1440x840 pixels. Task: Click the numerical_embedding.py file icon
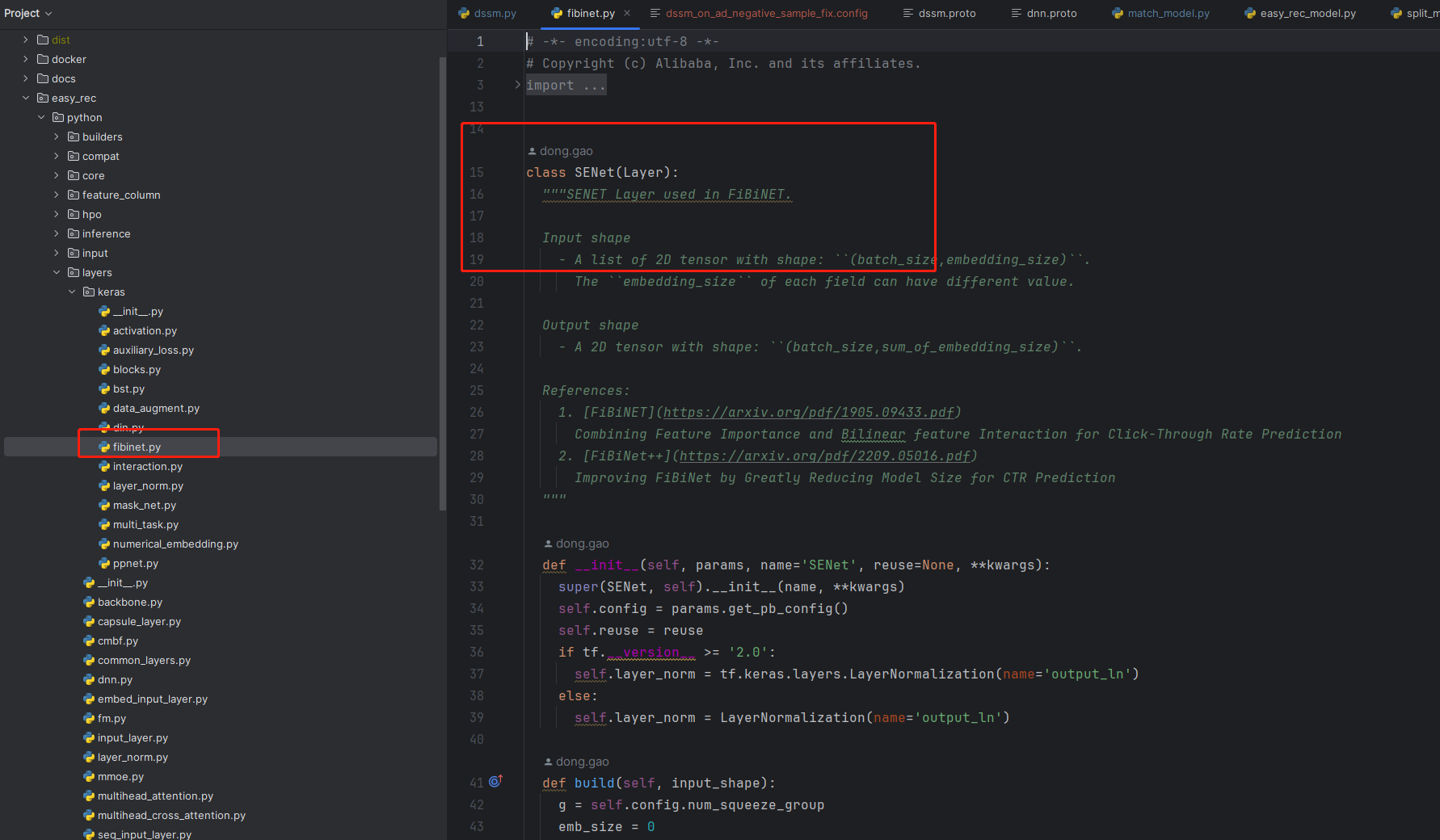(104, 544)
